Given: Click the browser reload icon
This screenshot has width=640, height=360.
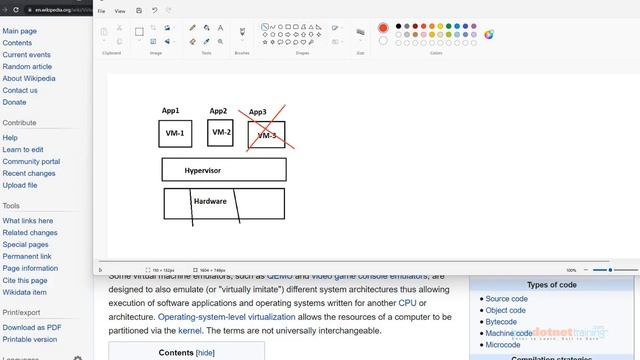Looking at the screenshot, I should pos(16,9).
